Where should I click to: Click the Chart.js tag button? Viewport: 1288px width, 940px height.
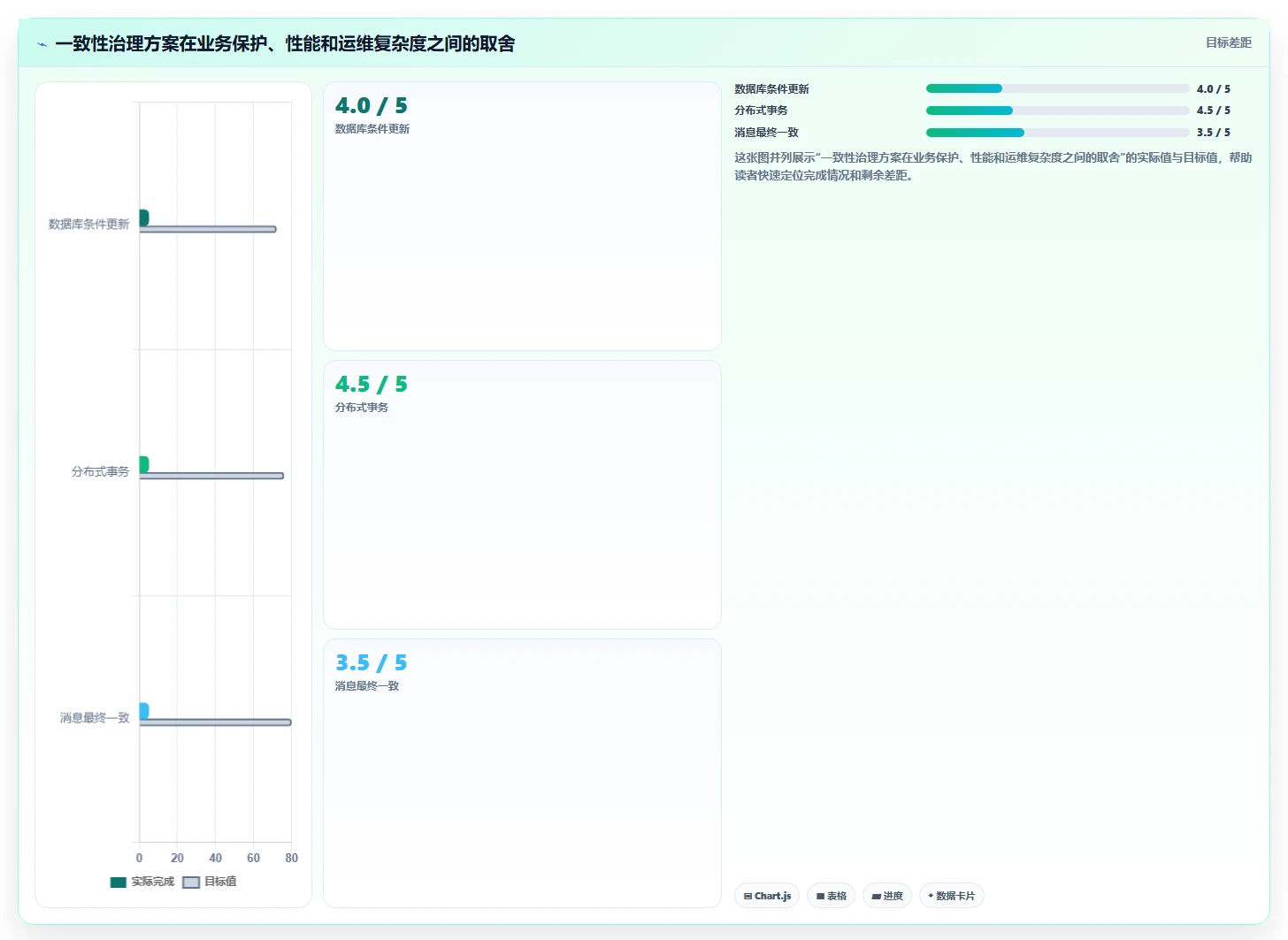(x=767, y=896)
